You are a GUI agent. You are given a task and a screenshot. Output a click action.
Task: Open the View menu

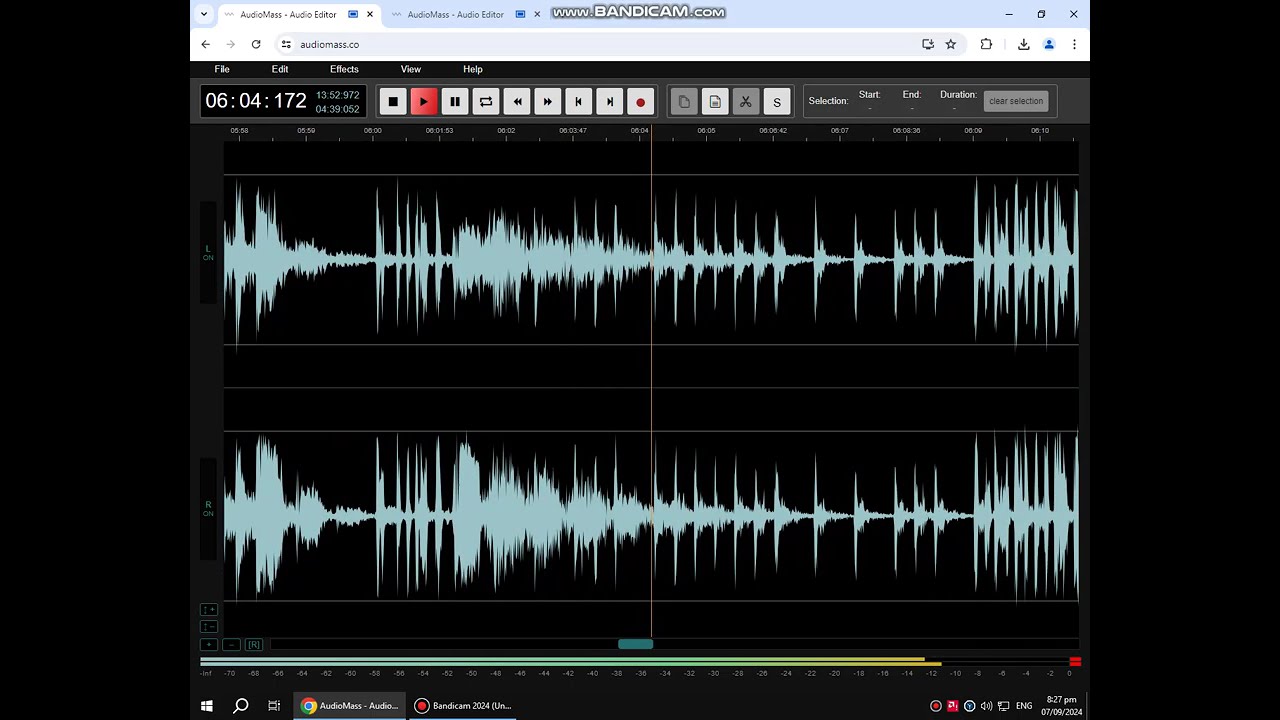[x=411, y=69]
